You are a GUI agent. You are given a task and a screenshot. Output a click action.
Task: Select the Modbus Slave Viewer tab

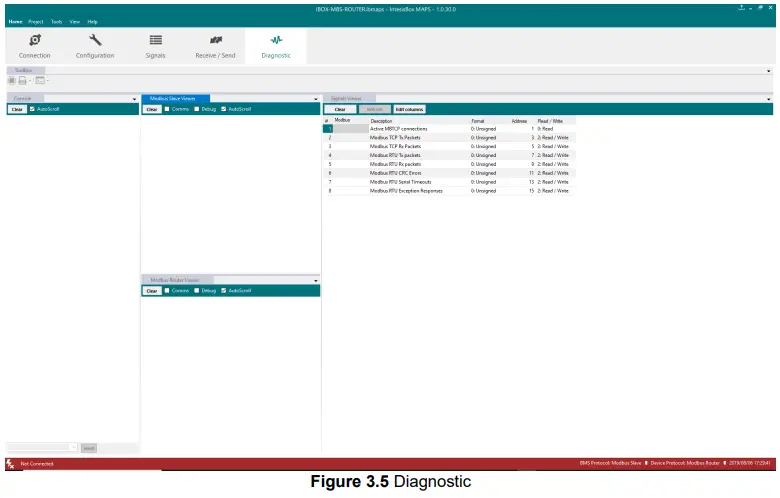point(176,99)
